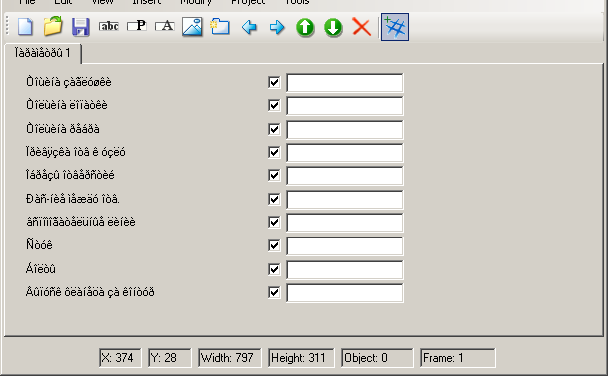Open a file with the folder icon
This screenshot has width=608, height=376.
(53, 26)
